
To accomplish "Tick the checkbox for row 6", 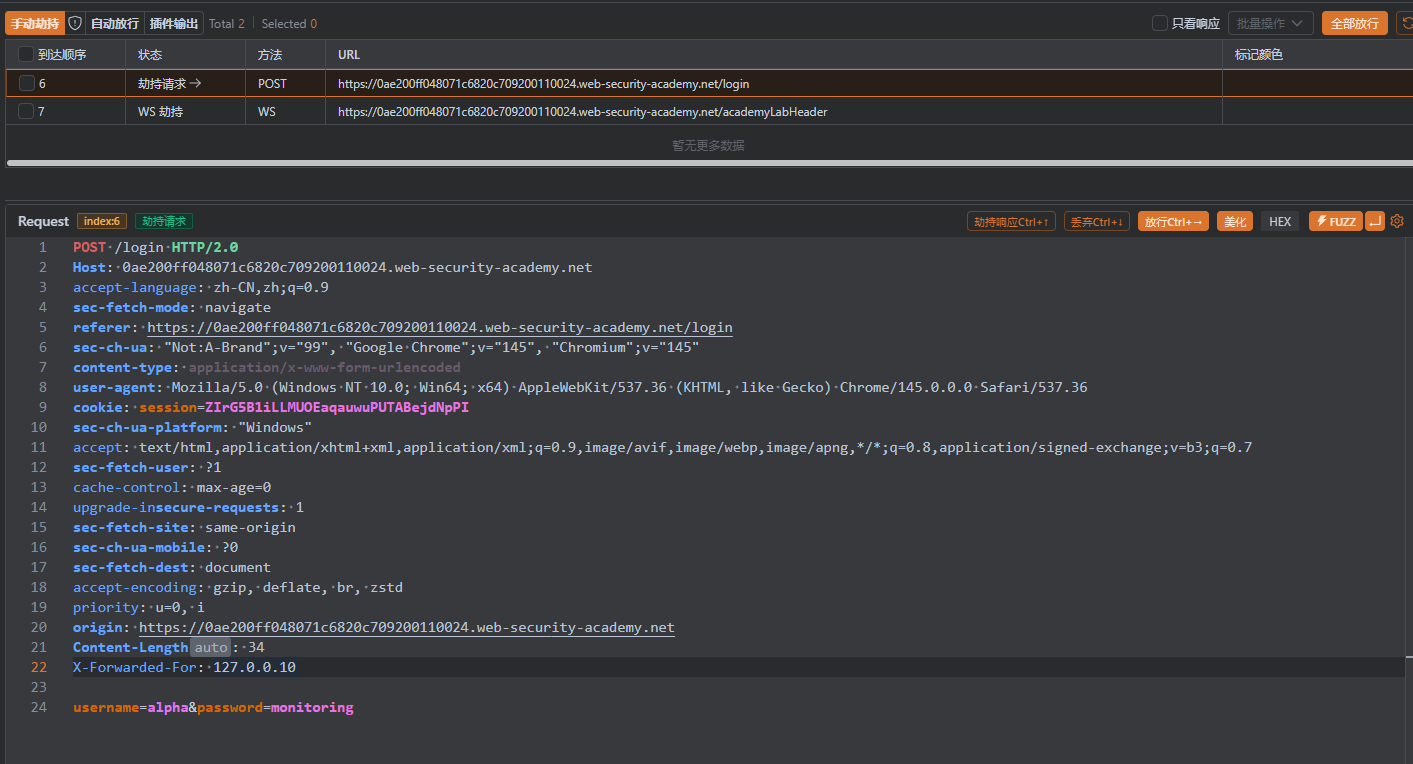I will tap(27, 84).
